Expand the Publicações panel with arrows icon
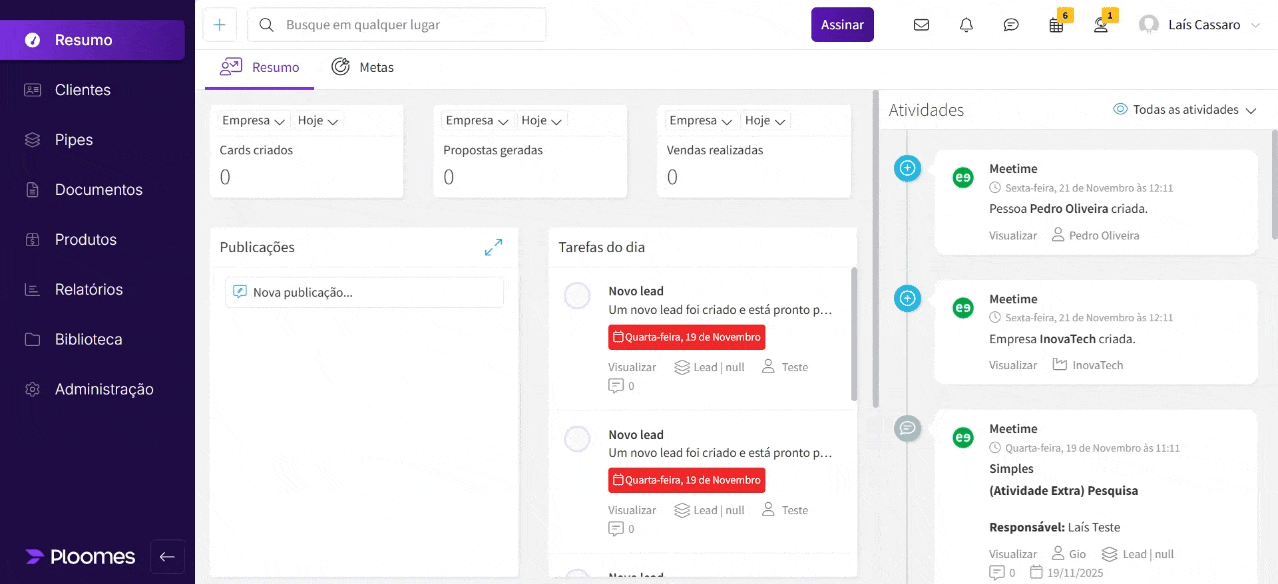Viewport: 1278px width, 584px height. click(x=493, y=247)
